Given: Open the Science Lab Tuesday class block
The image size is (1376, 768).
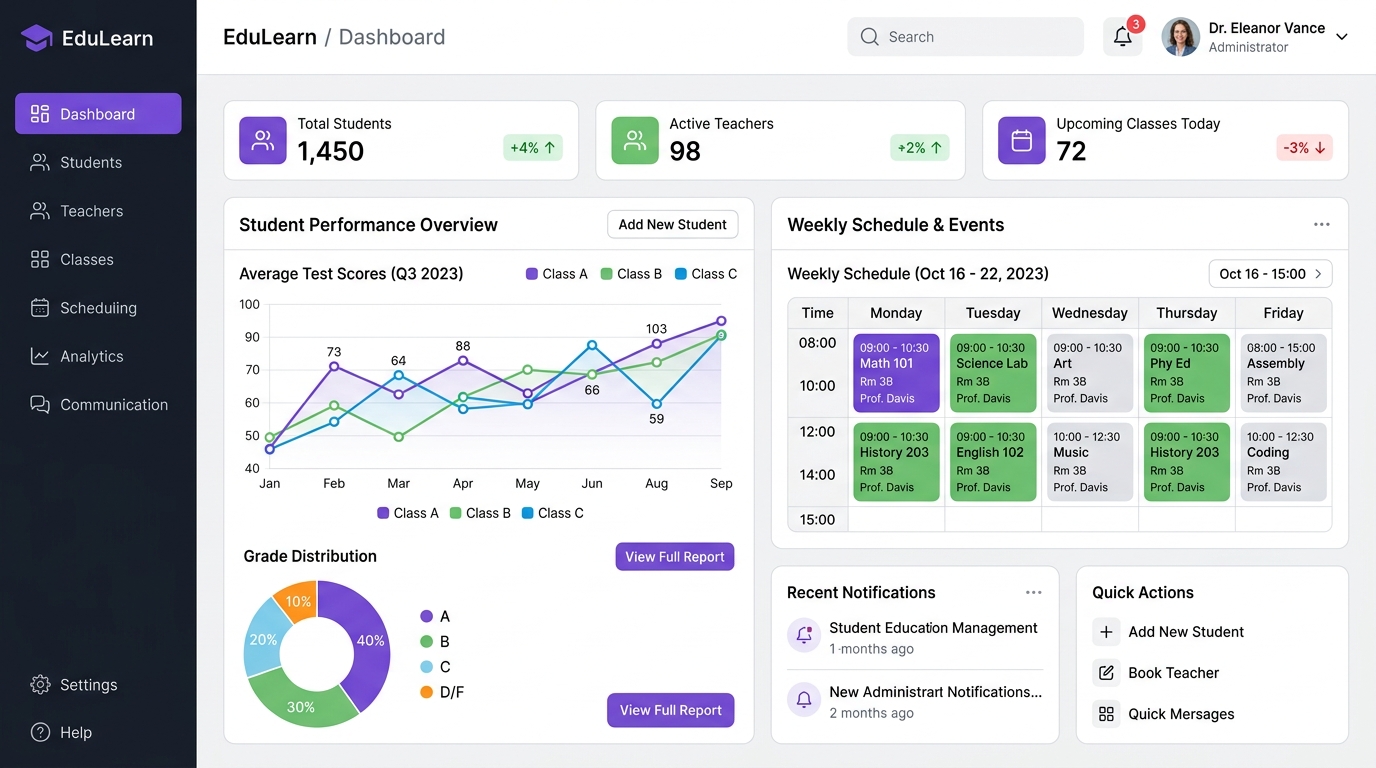Looking at the screenshot, I should pyautogui.click(x=993, y=373).
